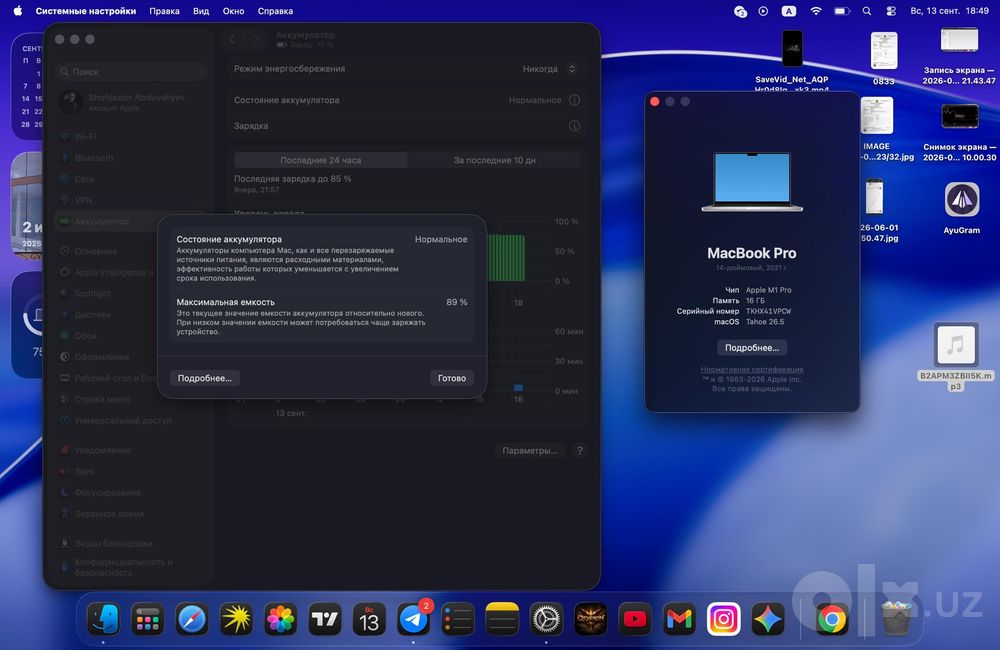Open Finder from the Dock
The width and height of the screenshot is (1000, 650).
point(103,619)
